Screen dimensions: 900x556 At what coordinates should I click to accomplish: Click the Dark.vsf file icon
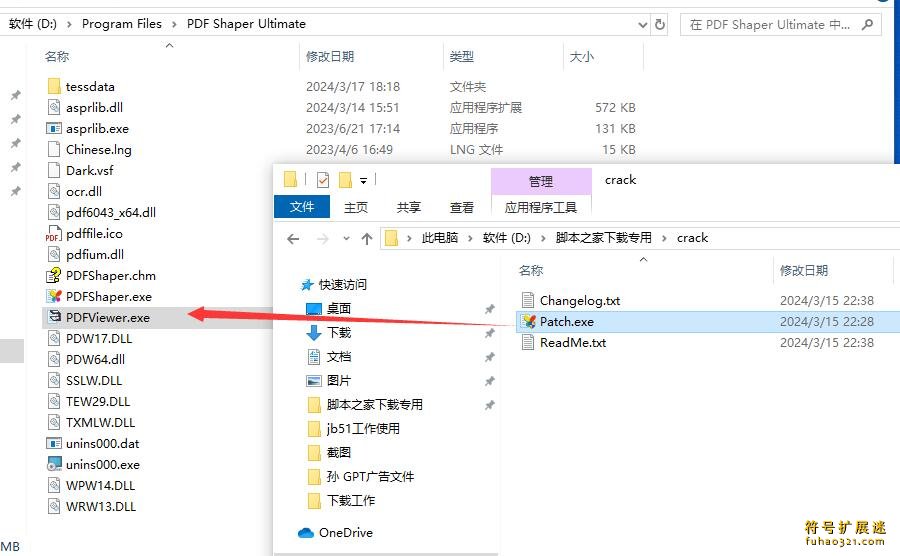click(x=54, y=170)
